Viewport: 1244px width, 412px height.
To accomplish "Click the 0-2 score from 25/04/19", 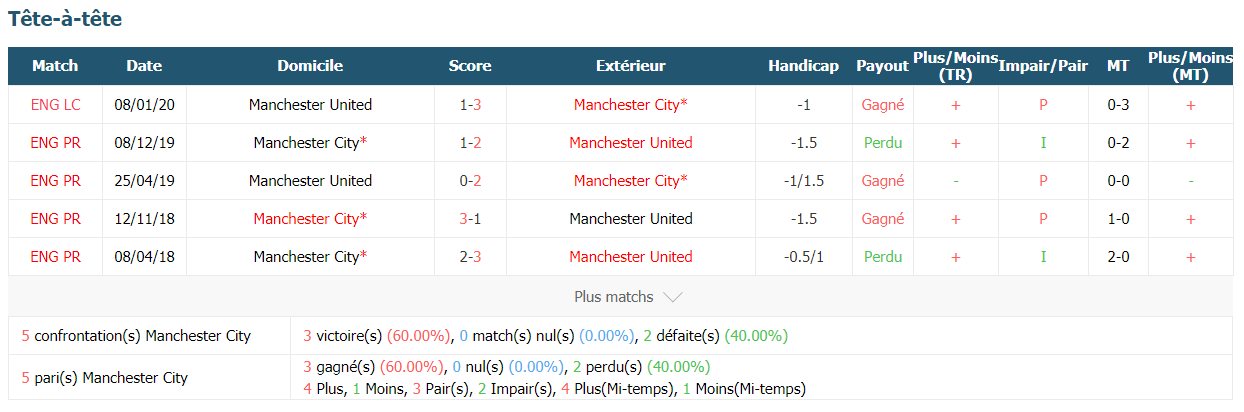I will [x=470, y=181].
